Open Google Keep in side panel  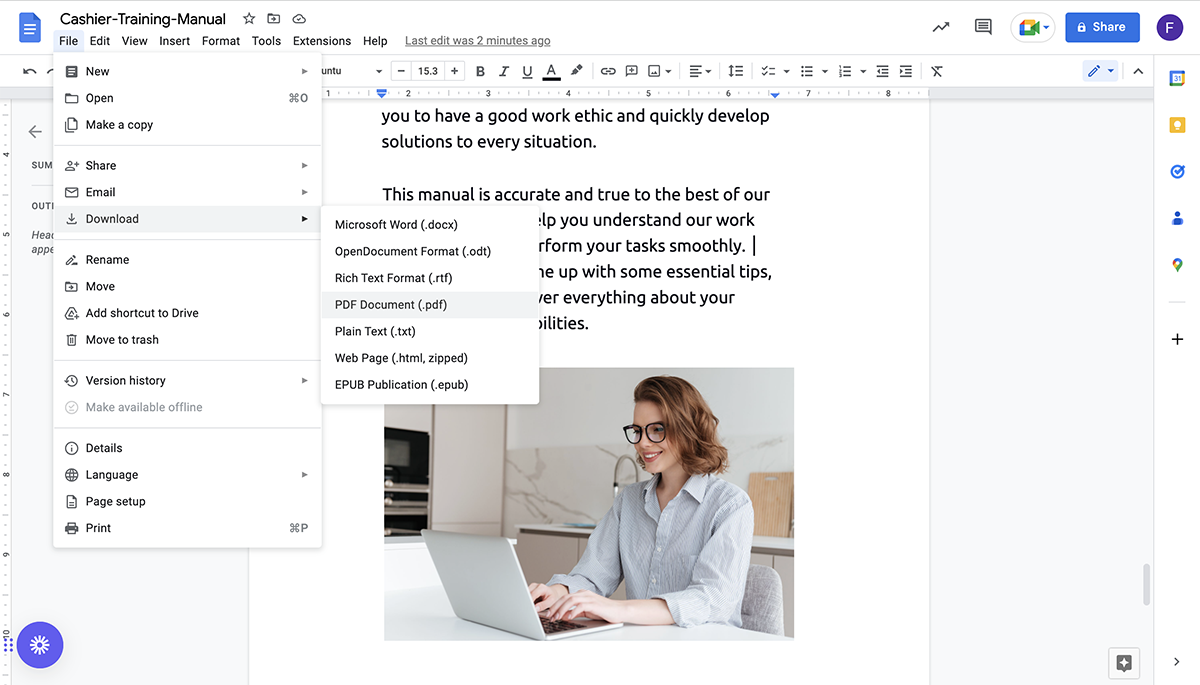point(1177,125)
